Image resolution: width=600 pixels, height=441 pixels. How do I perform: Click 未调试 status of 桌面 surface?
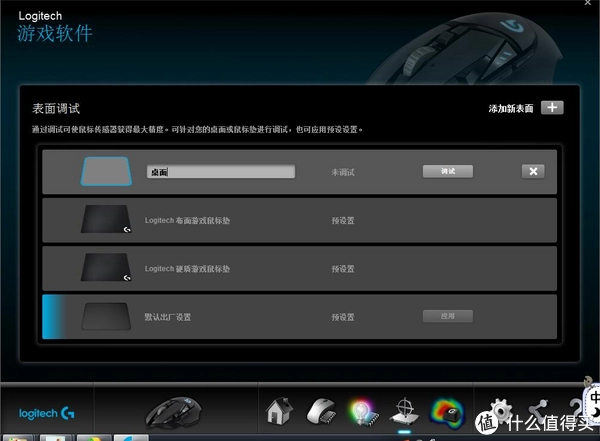tap(343, 172)
